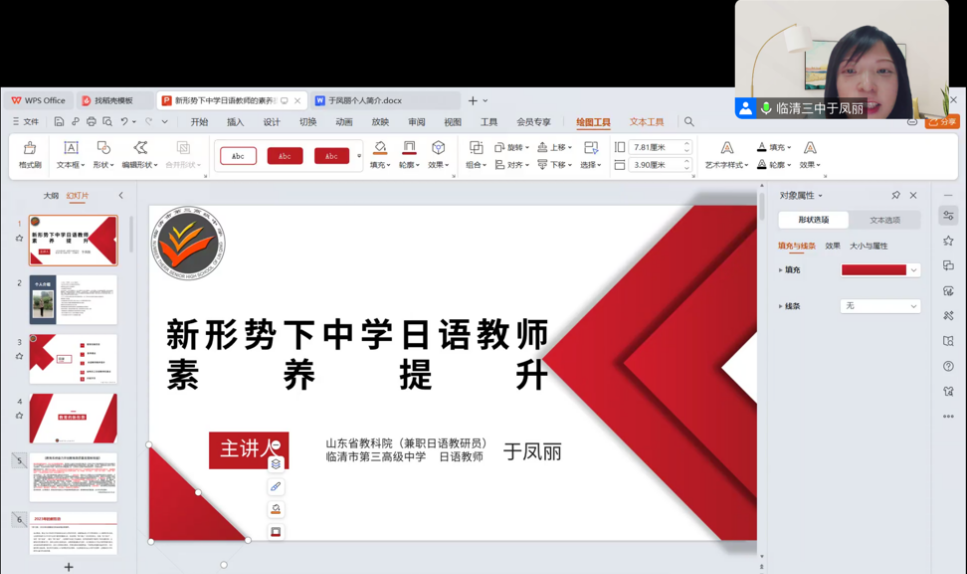The width and height of the screenshot is (967, 574).
Task: Expand the Fill (填充) section triangle
Action: pyautogui.click(x=780, y=270)
